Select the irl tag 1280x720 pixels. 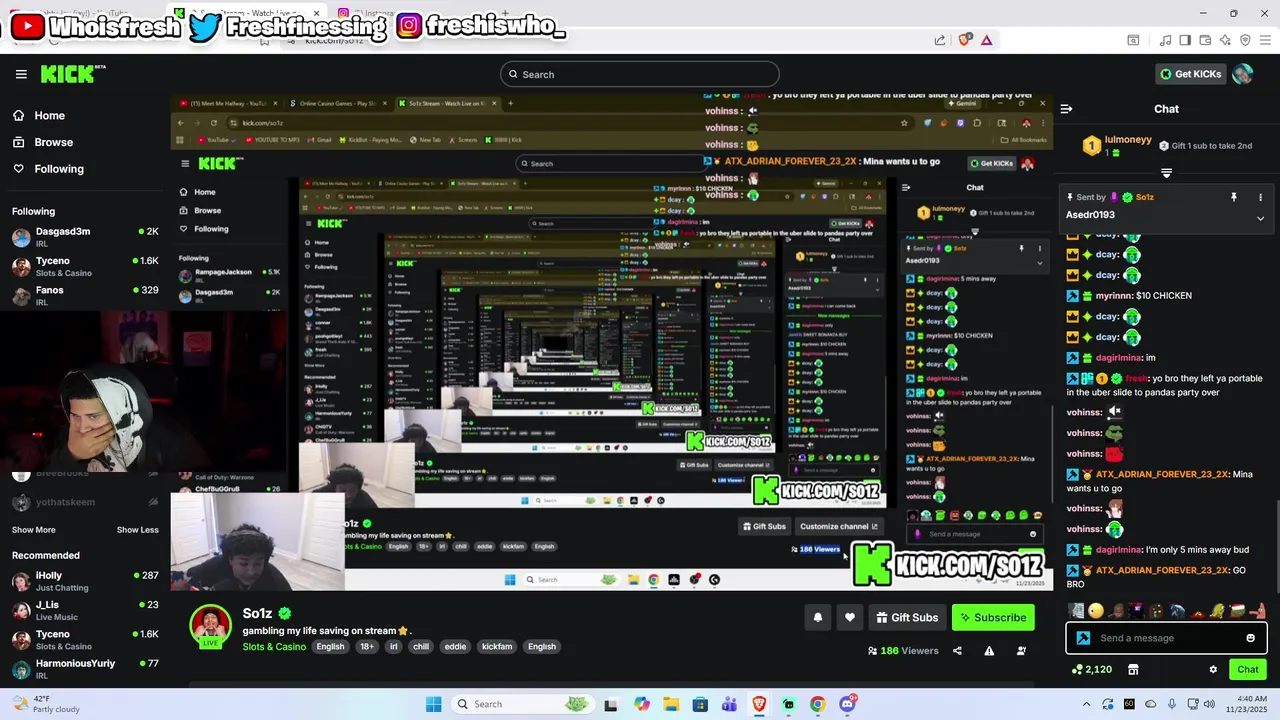coord(394,647)
